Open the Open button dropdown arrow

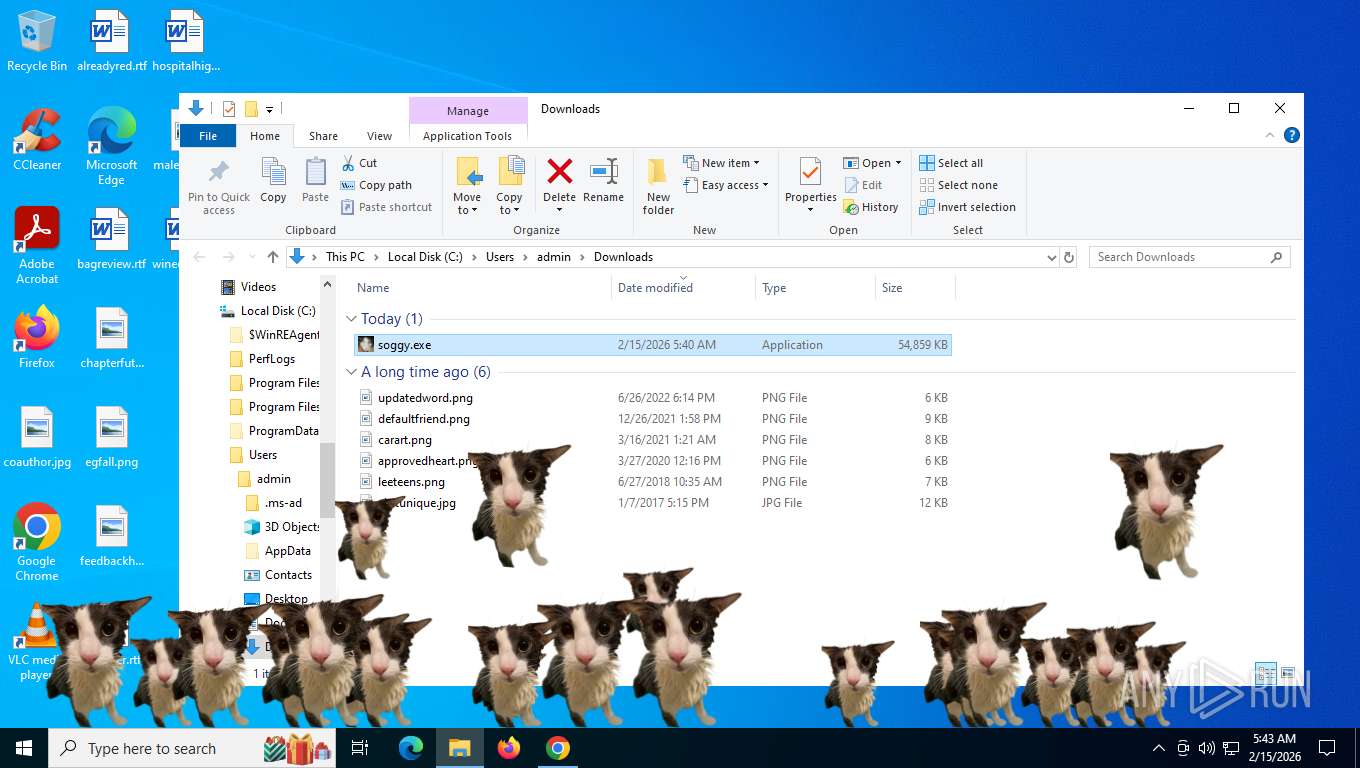tap(898, 163)
